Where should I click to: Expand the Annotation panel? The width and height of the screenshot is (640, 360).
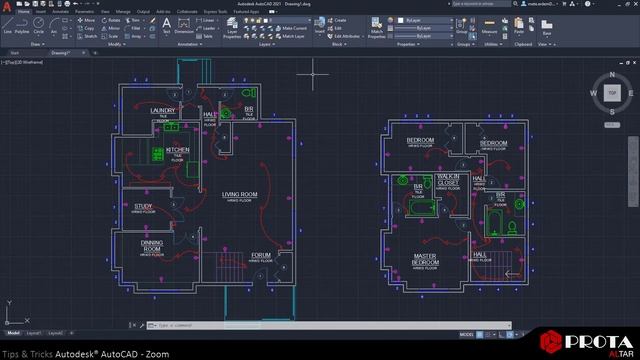pyautogui.click(x=189, y=44)
